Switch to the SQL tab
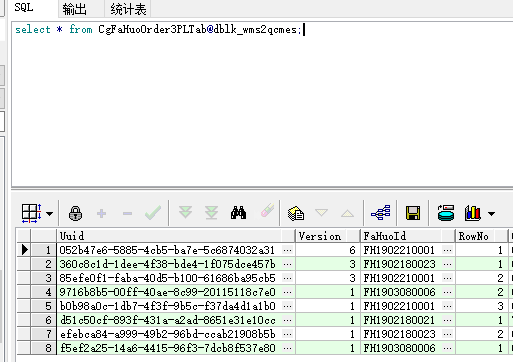 coord(24,7)
